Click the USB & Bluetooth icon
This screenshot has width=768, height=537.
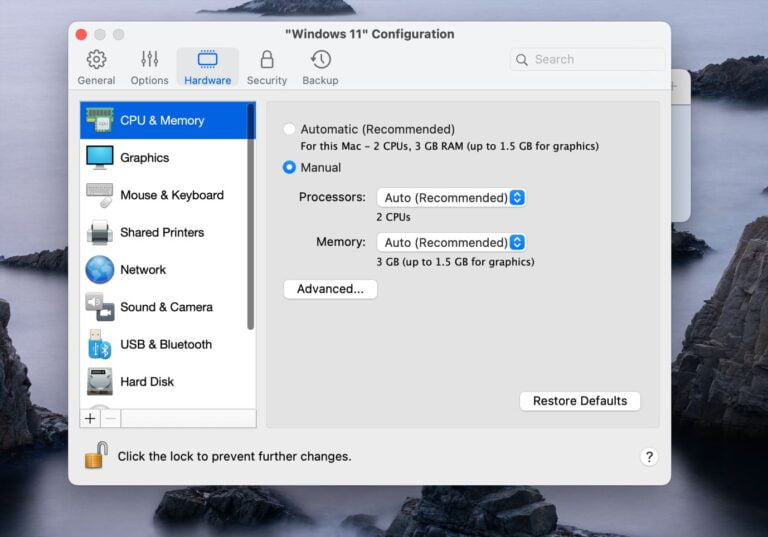point(100,344)
